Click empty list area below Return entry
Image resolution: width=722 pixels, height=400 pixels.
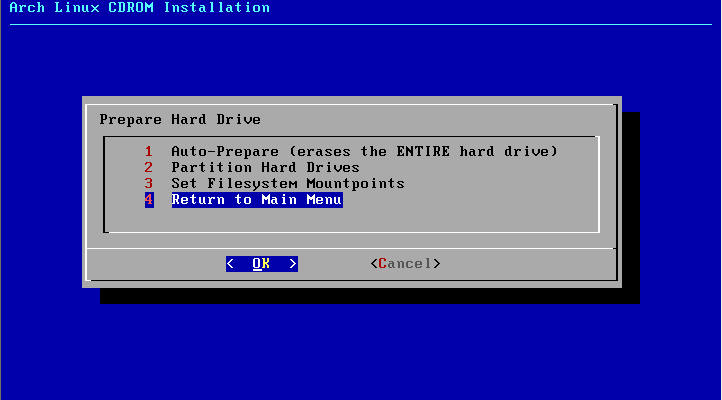click(351, 220)
